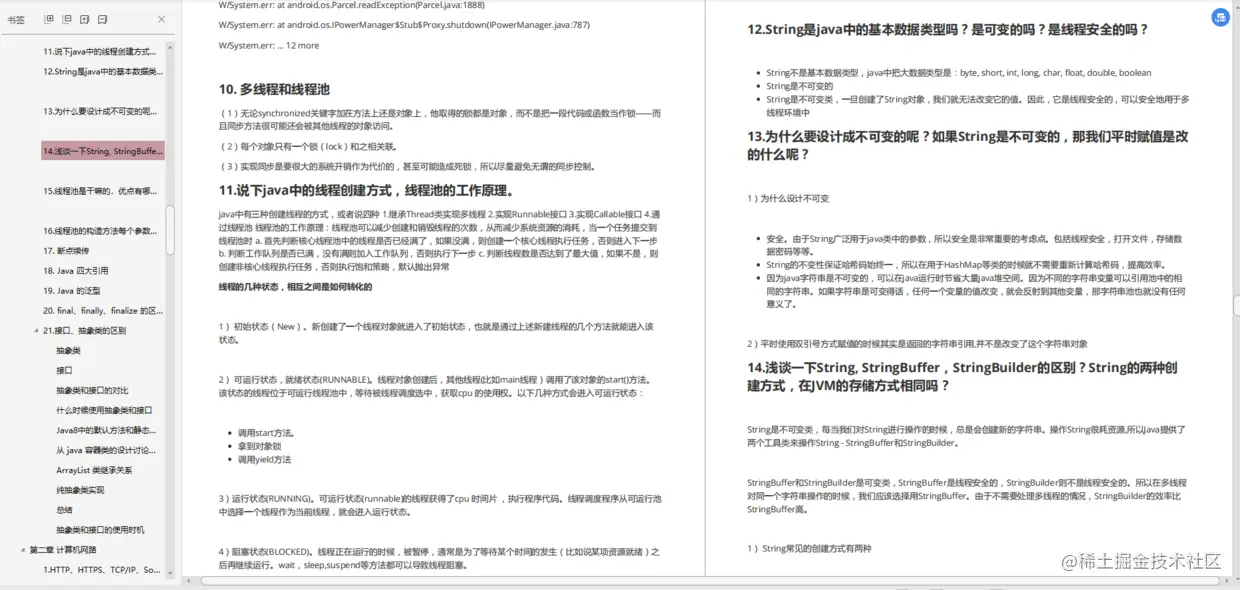Go to sub-bookmark 从 java 容器类的设计讨论
The width and height of the screenshot is (1240, 590).
point(106,450)
